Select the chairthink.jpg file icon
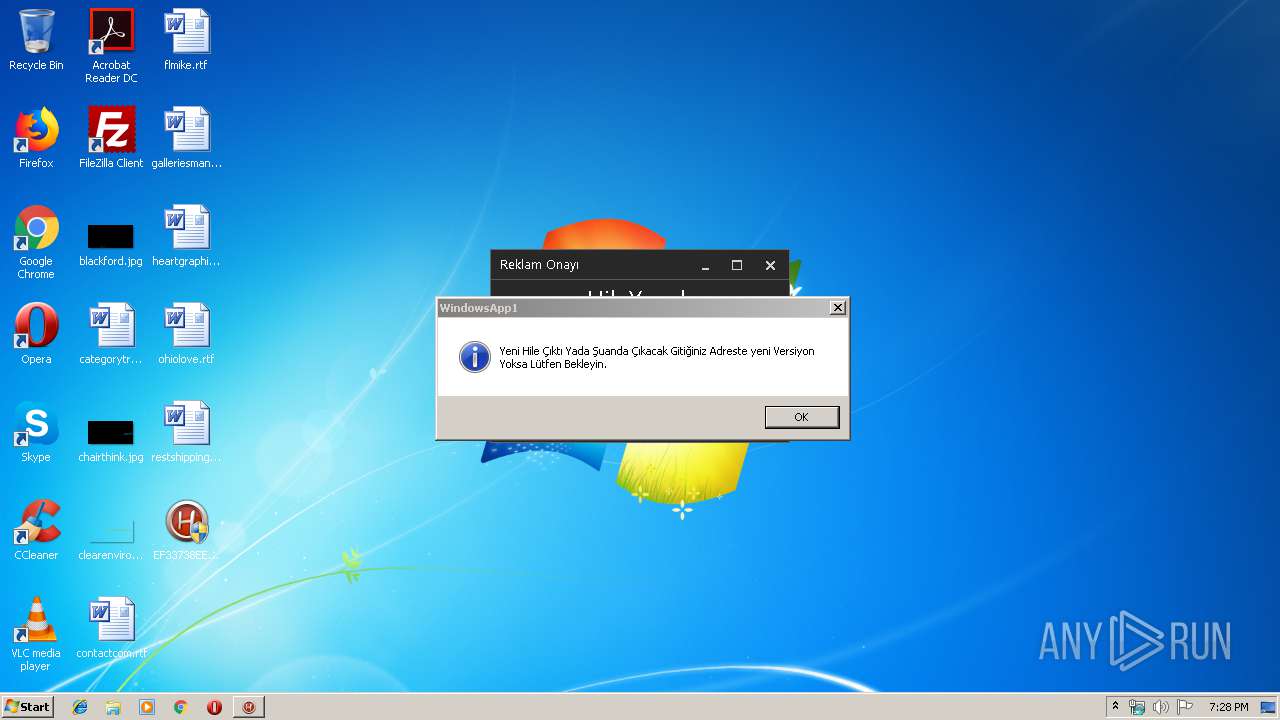The width and height of the screenshot is (1280, 720). coord(111,440)
